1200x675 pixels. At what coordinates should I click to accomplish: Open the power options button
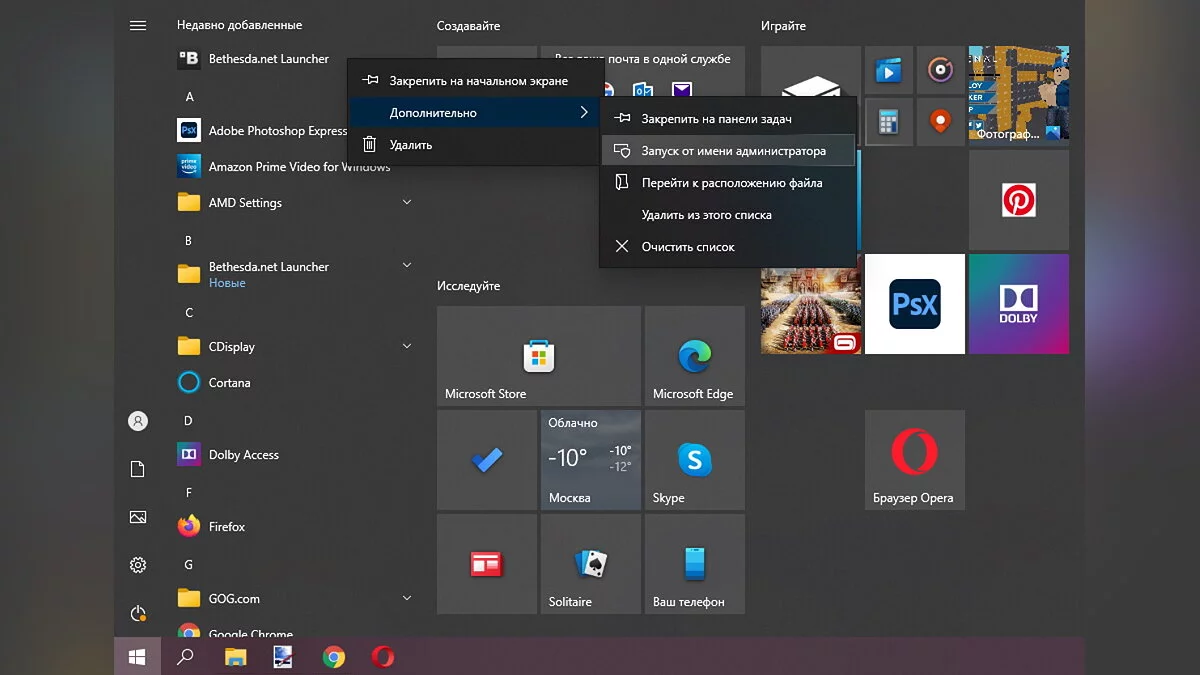pos(138,613)
